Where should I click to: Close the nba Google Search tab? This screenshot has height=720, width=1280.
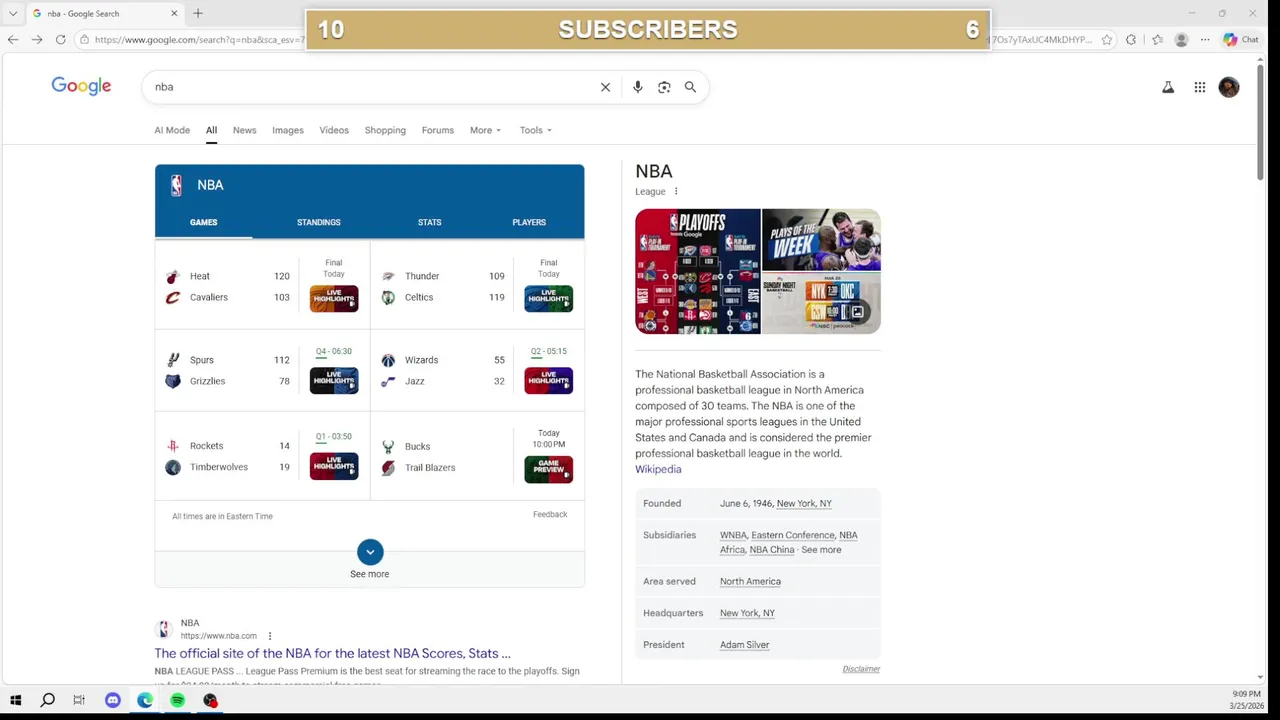click(x=174, y=13)
